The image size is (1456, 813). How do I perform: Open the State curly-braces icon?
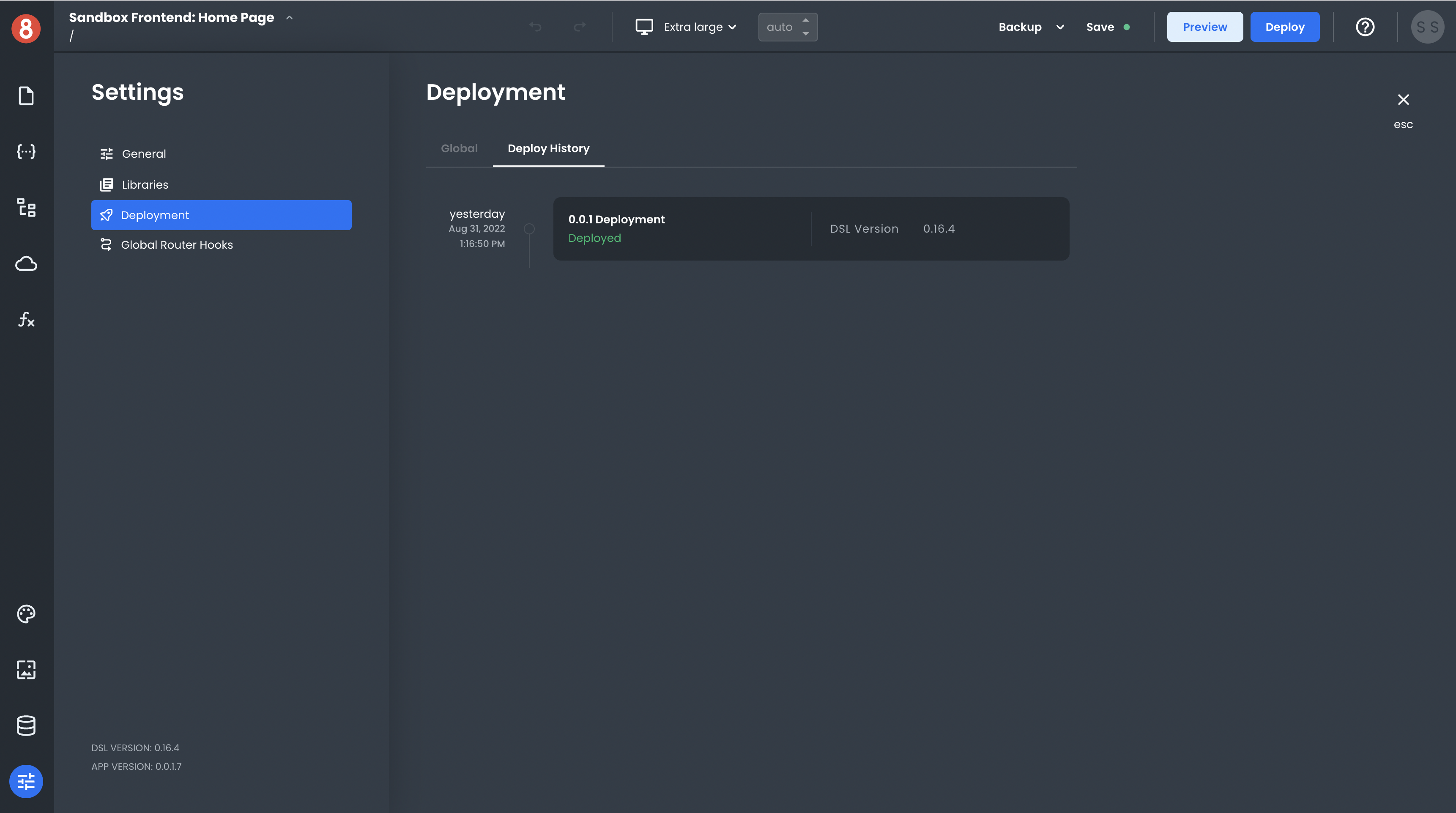point(26,151)
